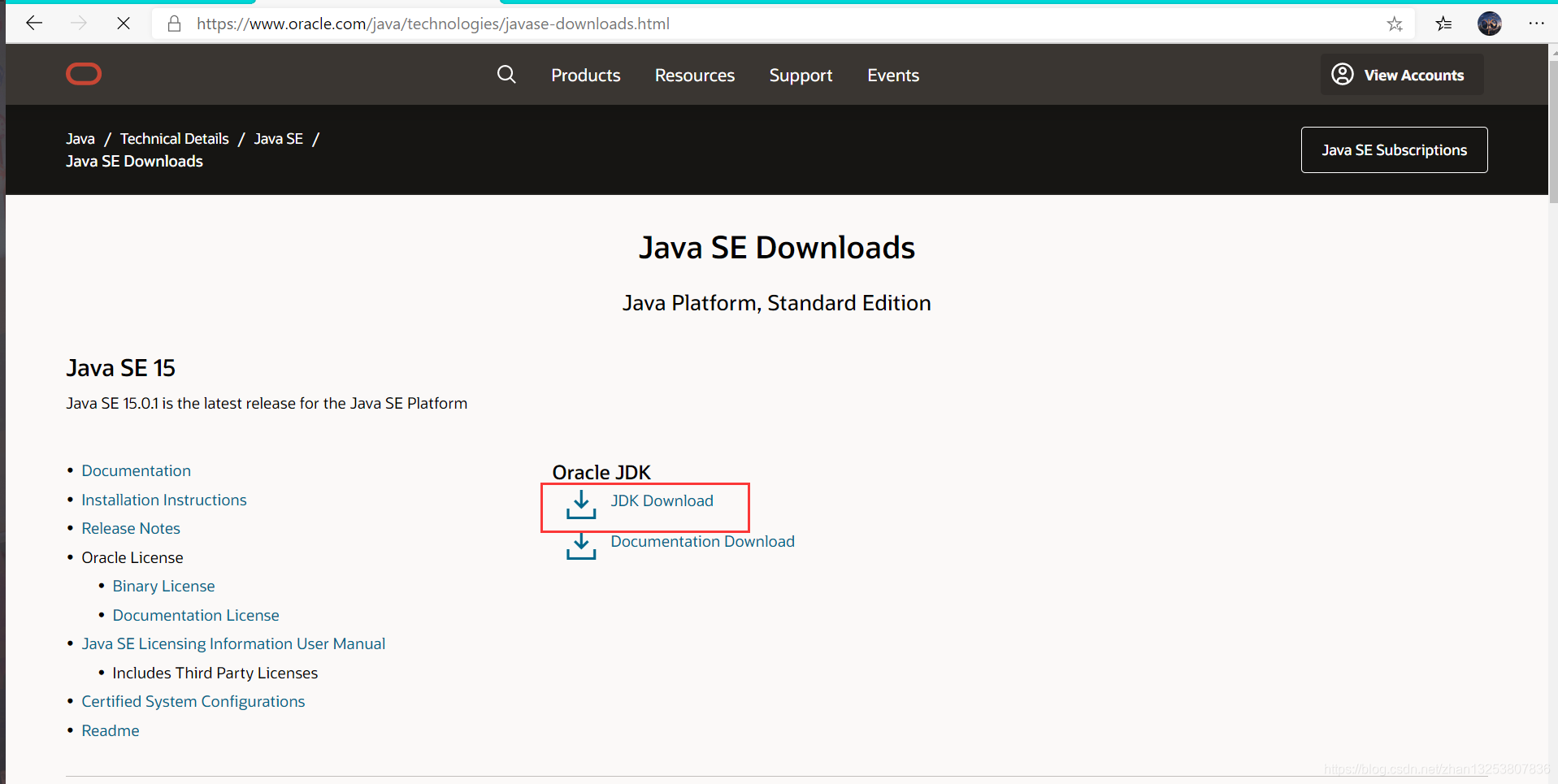The image size is (1558, 784).
Task: Click the Oracle JDK heading
Action: (x=601, y=472)
